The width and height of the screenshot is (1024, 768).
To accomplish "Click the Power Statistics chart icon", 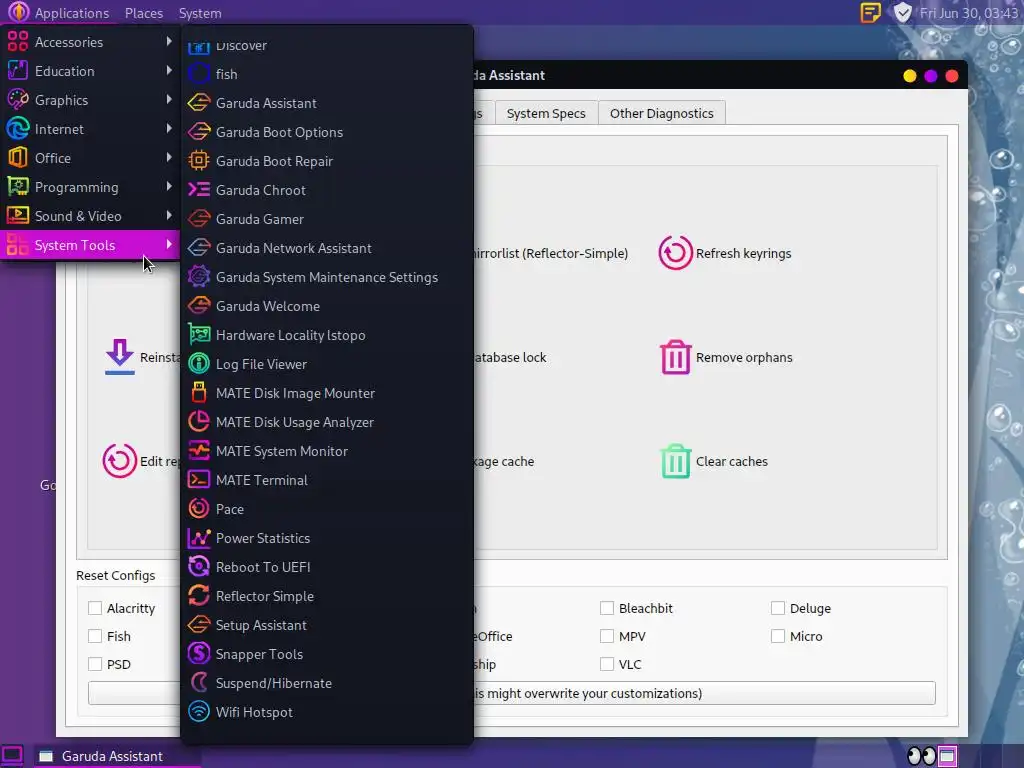I will click(199, 538).
